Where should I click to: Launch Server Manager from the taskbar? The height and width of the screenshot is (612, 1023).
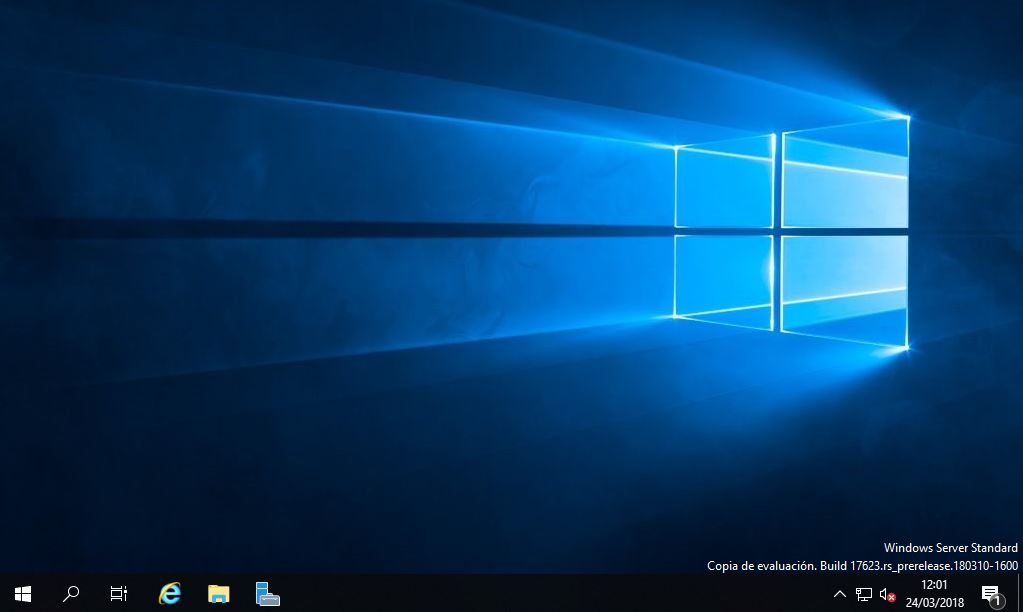click(x=267, y=594)
